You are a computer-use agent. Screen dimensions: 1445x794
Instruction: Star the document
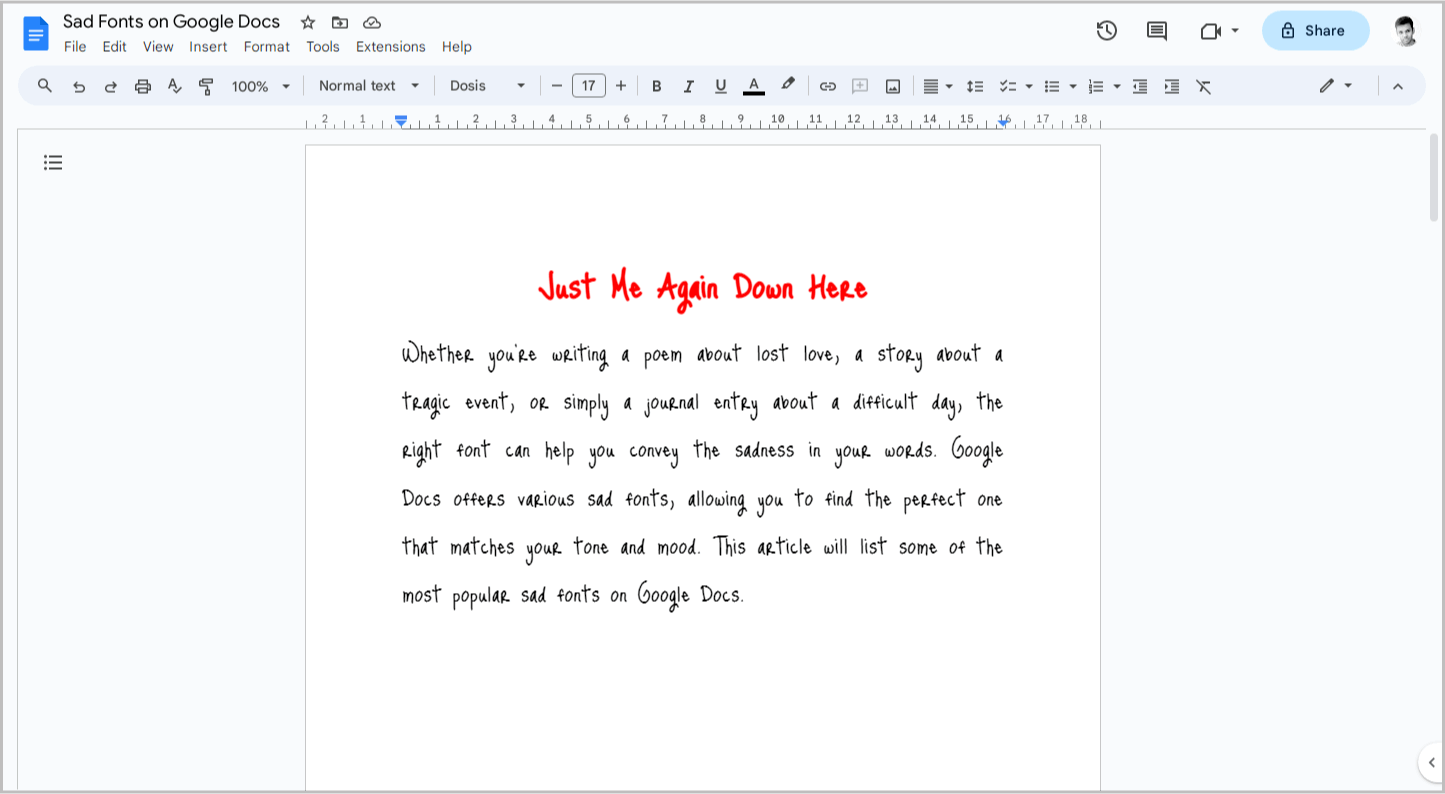[x=308, y=22]
